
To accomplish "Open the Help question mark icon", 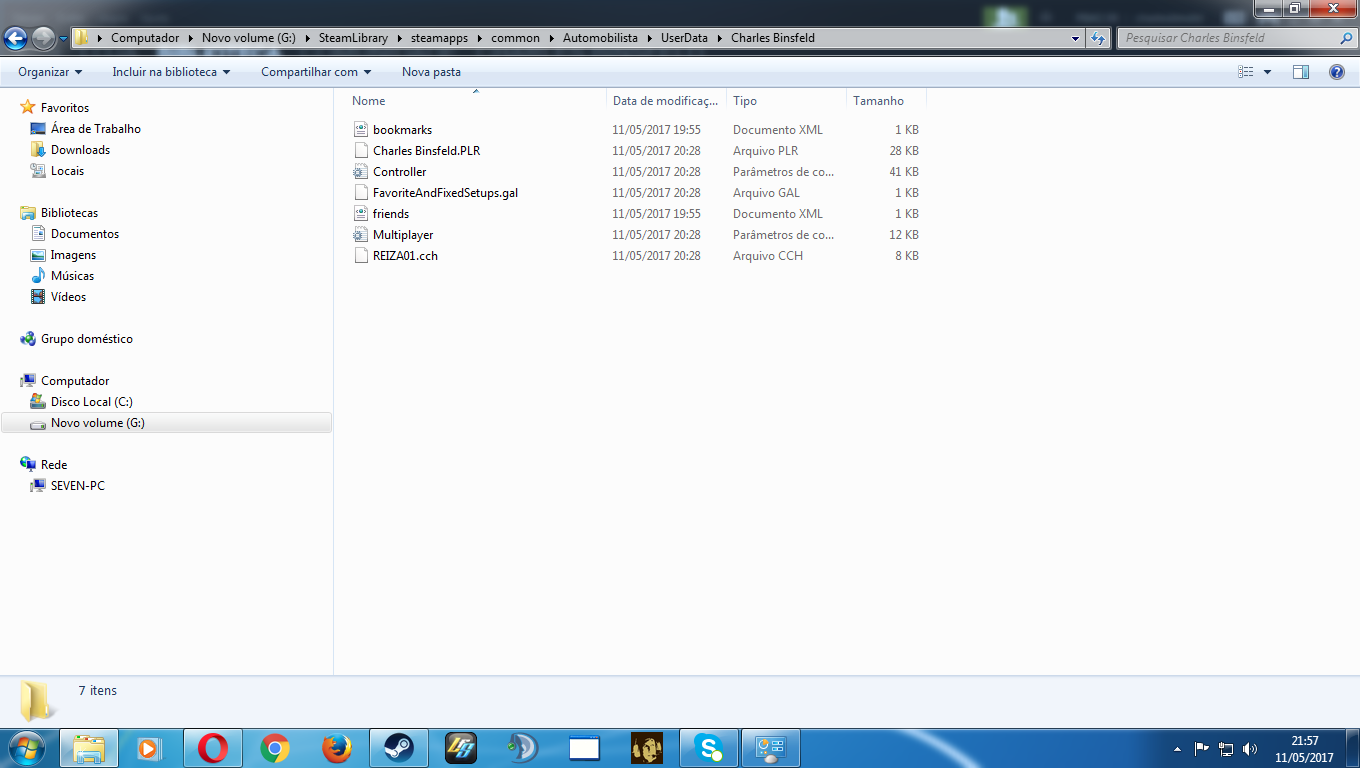I will (x=1337, y=72).
